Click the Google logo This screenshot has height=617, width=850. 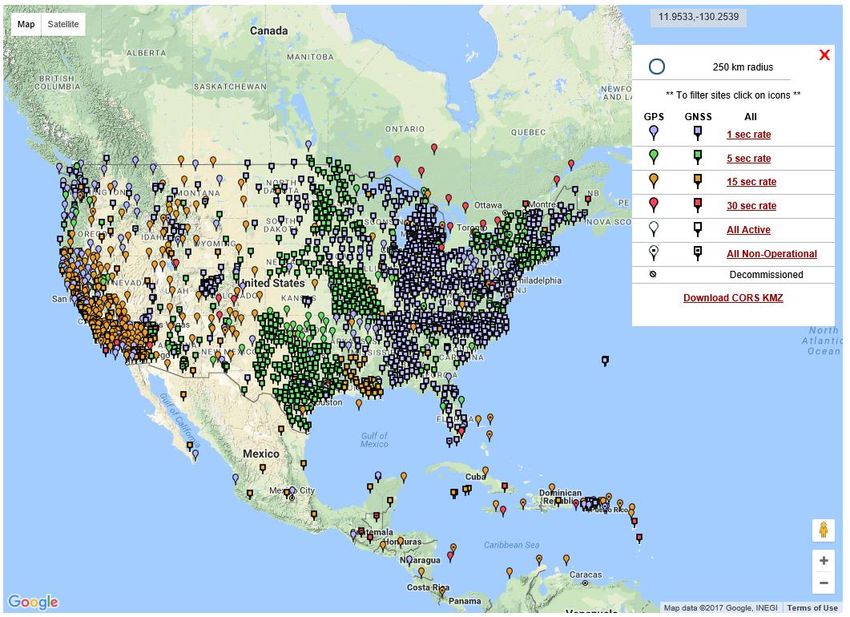click(33, 601)
